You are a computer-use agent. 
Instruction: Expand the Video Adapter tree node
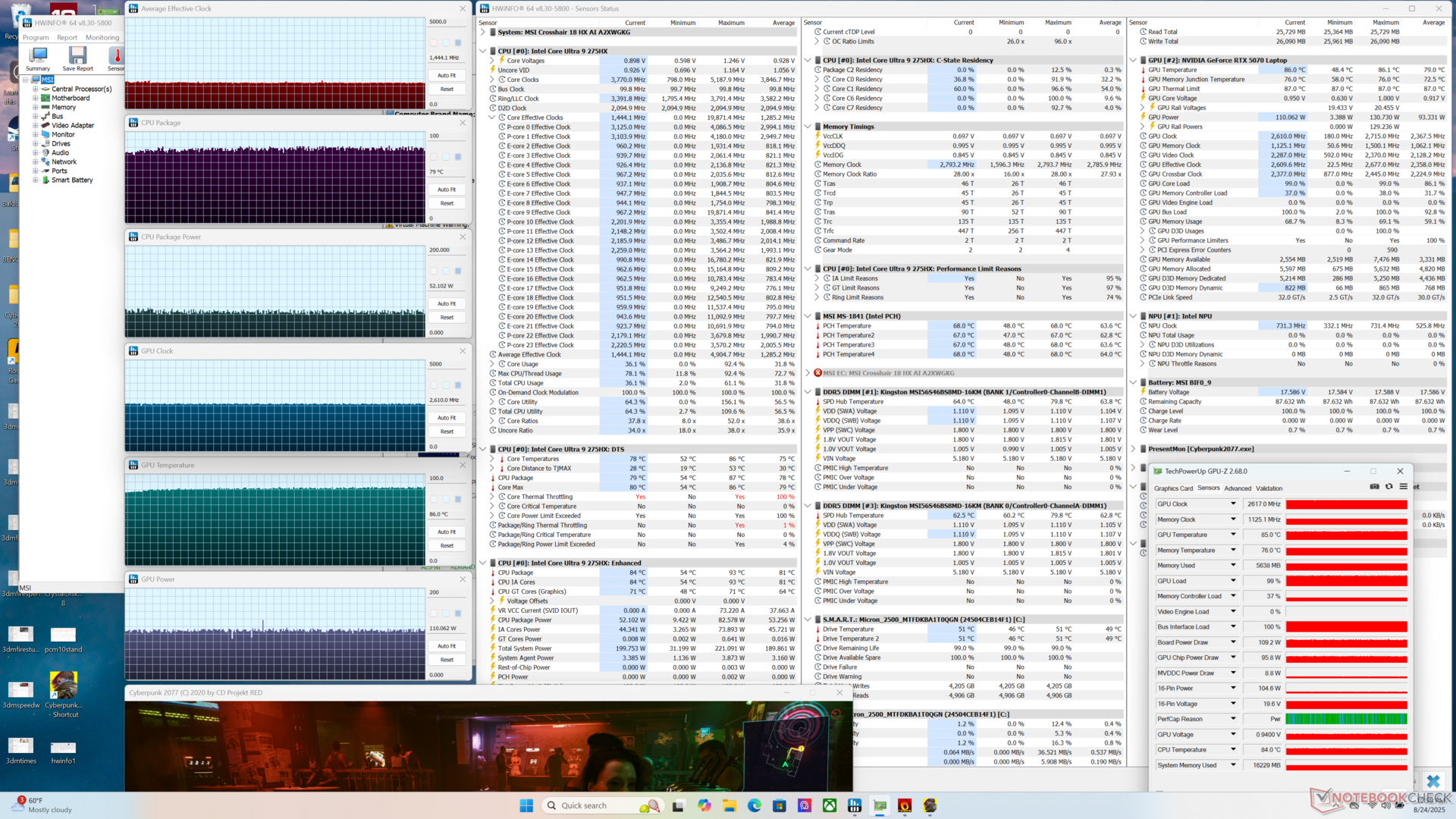pyautogui.click(x=36, y=125)
